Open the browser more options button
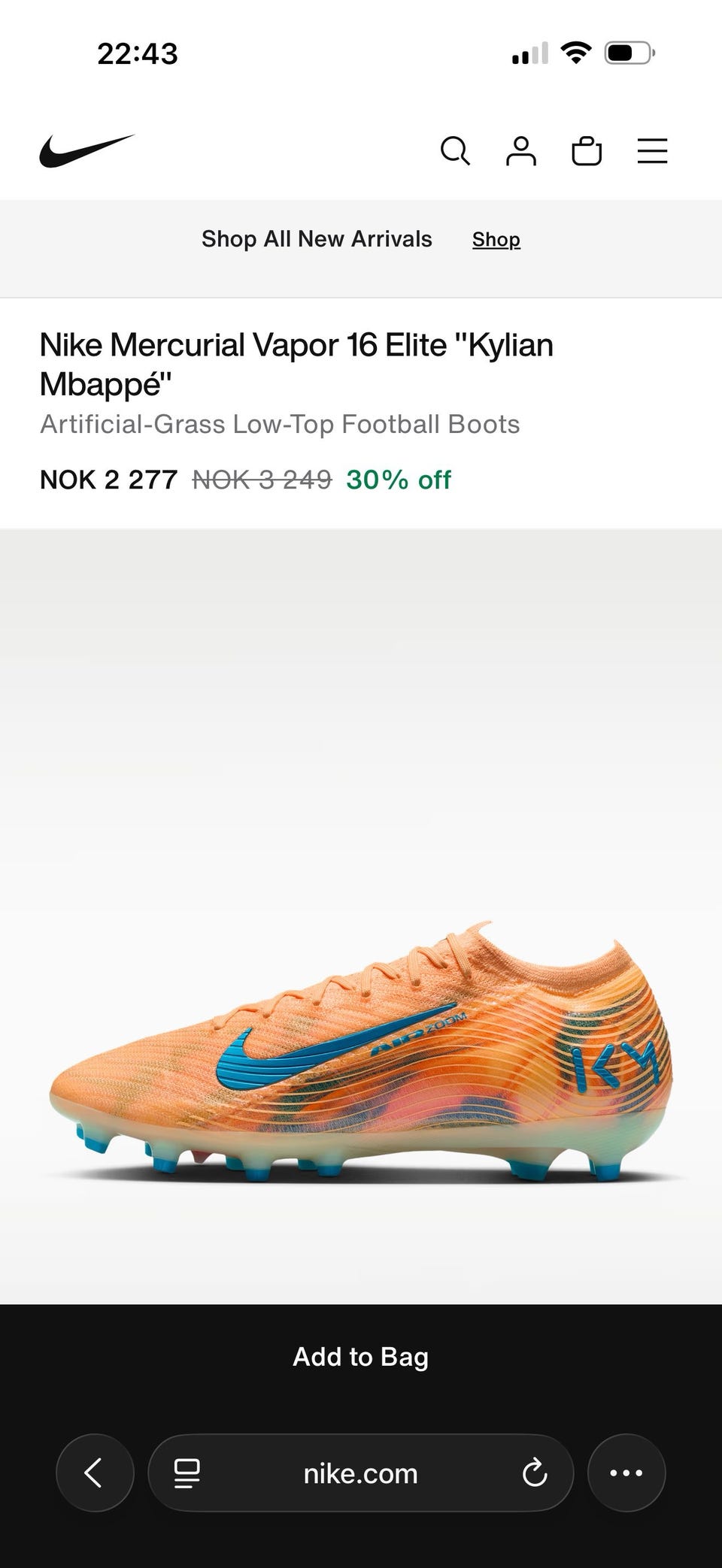Screen dimensions: 722x1568 pyautogui.click(x=626, y=1473)
